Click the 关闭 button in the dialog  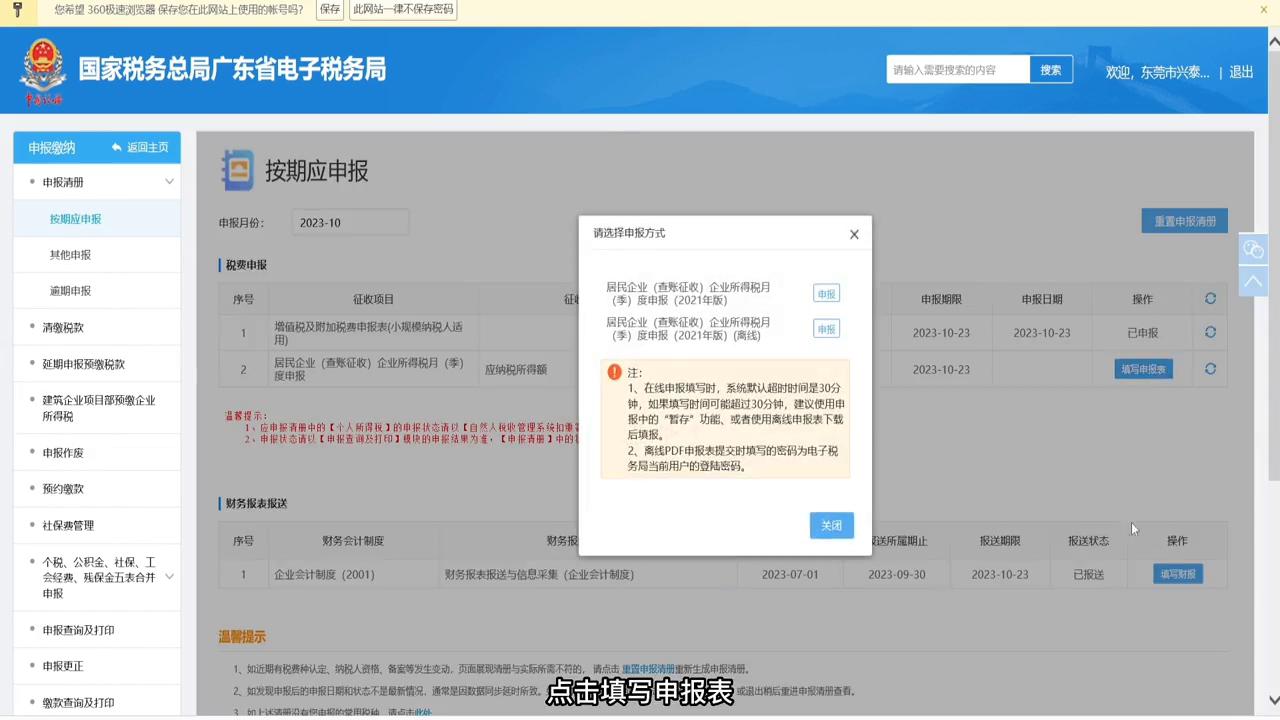[831, 525]
